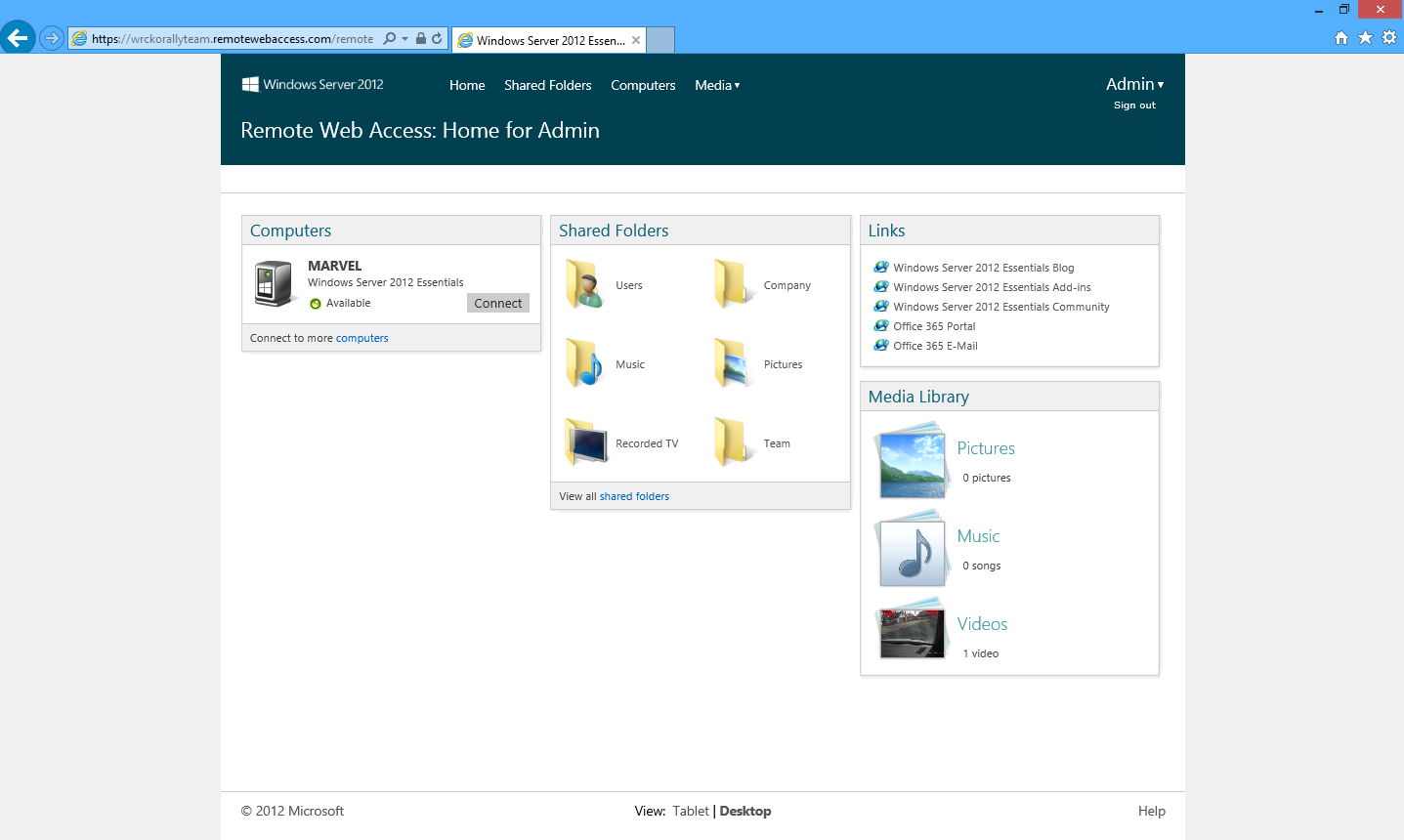Click the MARVEL server computer icon
This screenshot has width=1404, height=840.
(x=274, y=283)
